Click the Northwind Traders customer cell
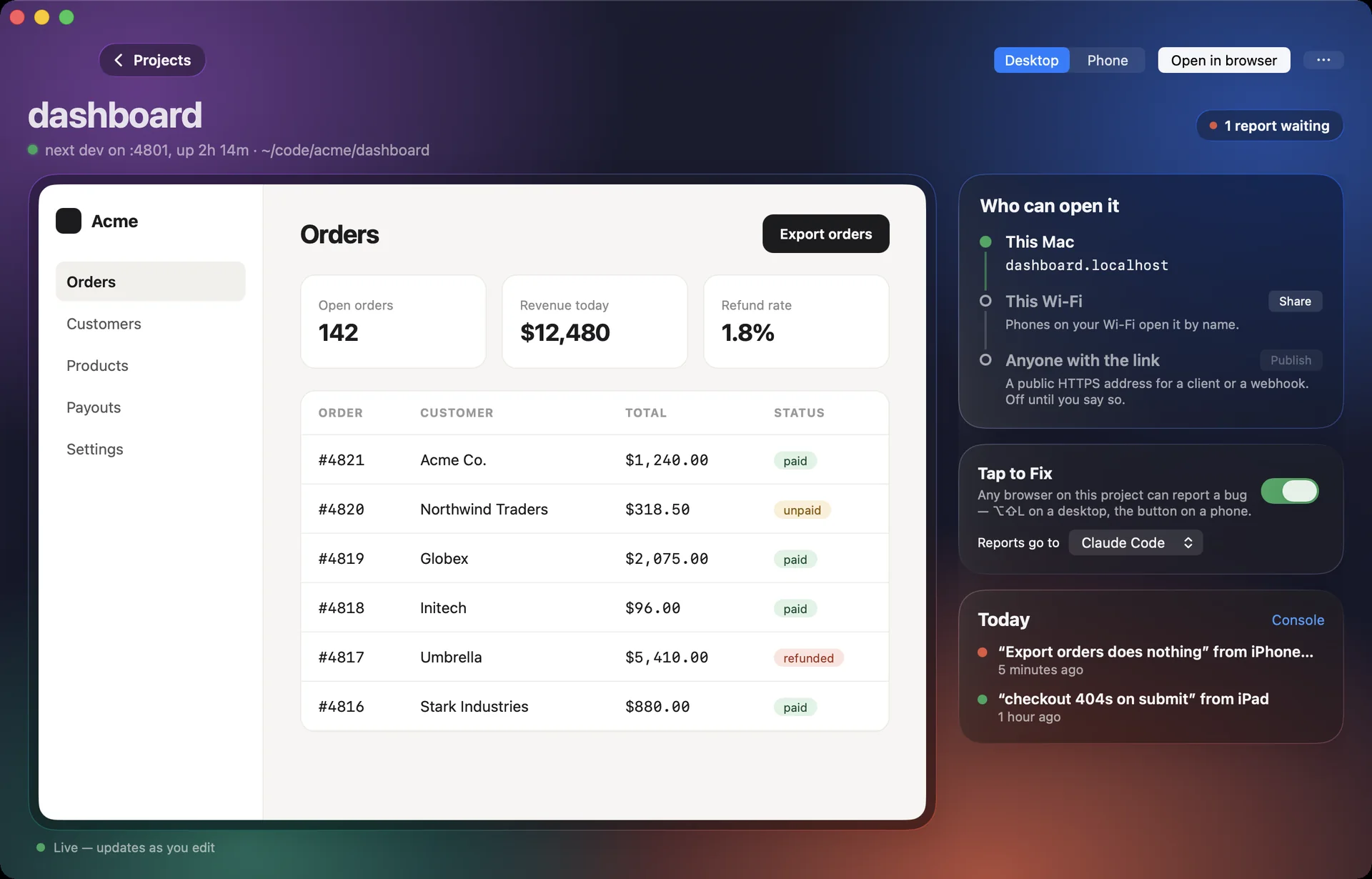This screenshot has width=1372, height=879. pyautogui.click(x=484, y=510)
